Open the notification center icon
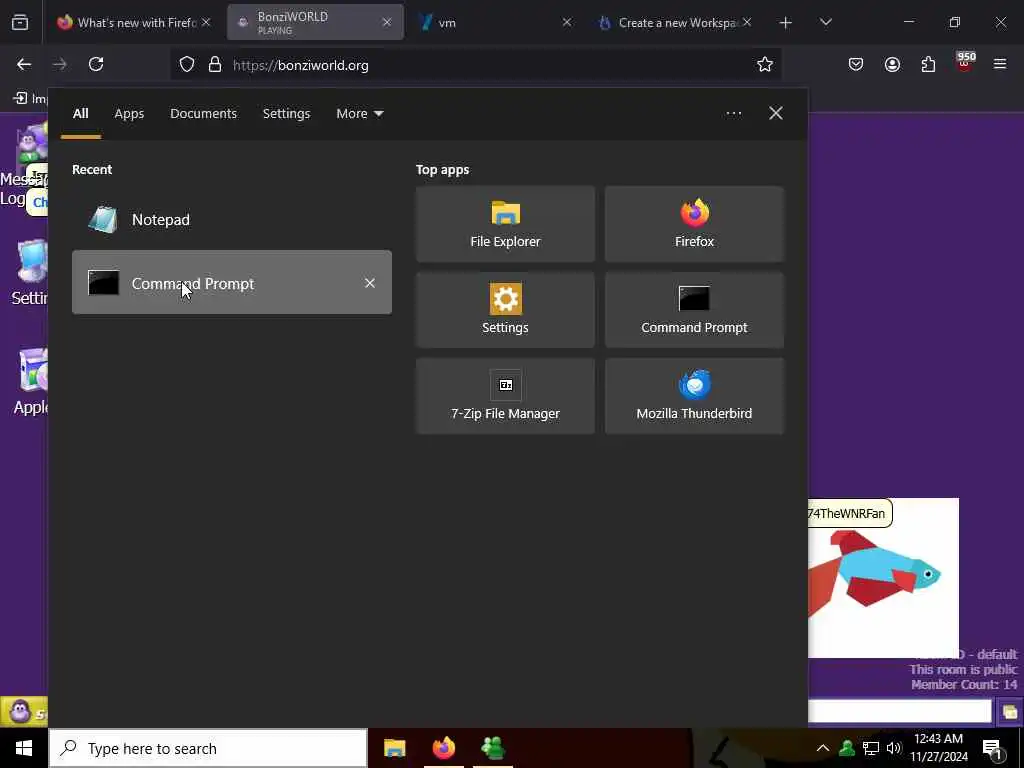The width and height of the screenshot is (1024, 768). [x=993, y=749]
